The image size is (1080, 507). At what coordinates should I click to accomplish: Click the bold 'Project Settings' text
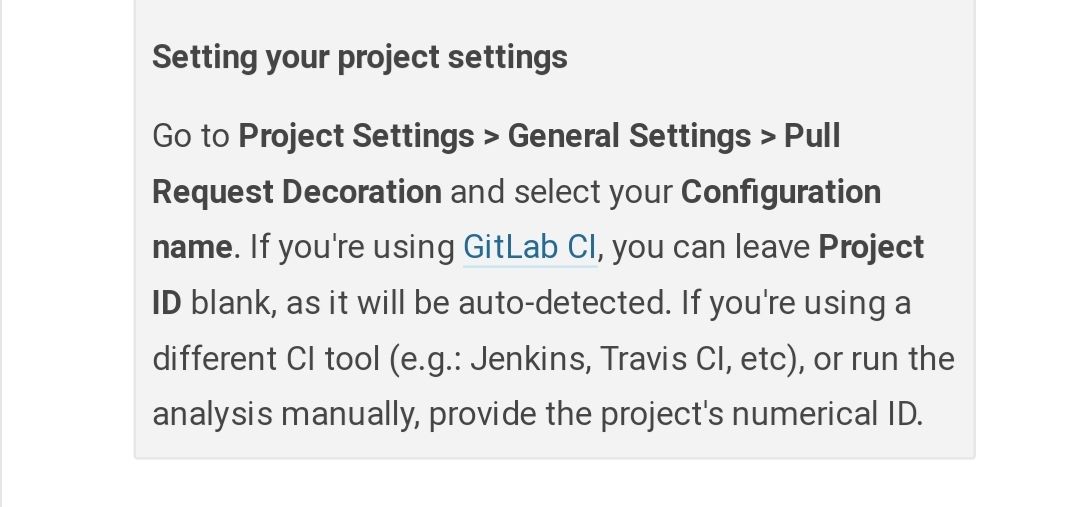(356, 136)
